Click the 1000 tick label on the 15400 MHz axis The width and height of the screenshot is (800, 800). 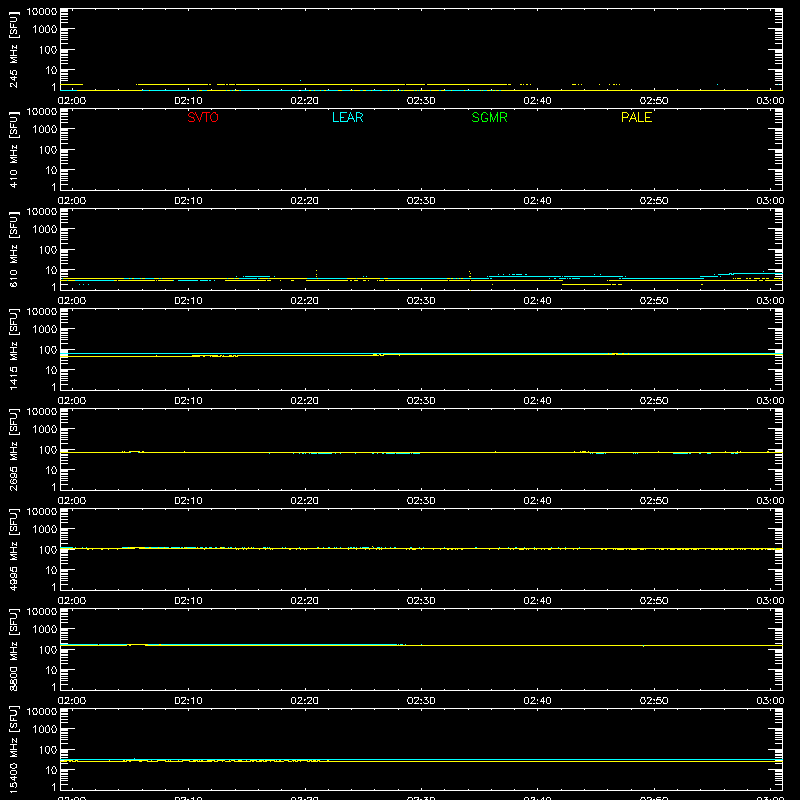[x=45, y=730]
